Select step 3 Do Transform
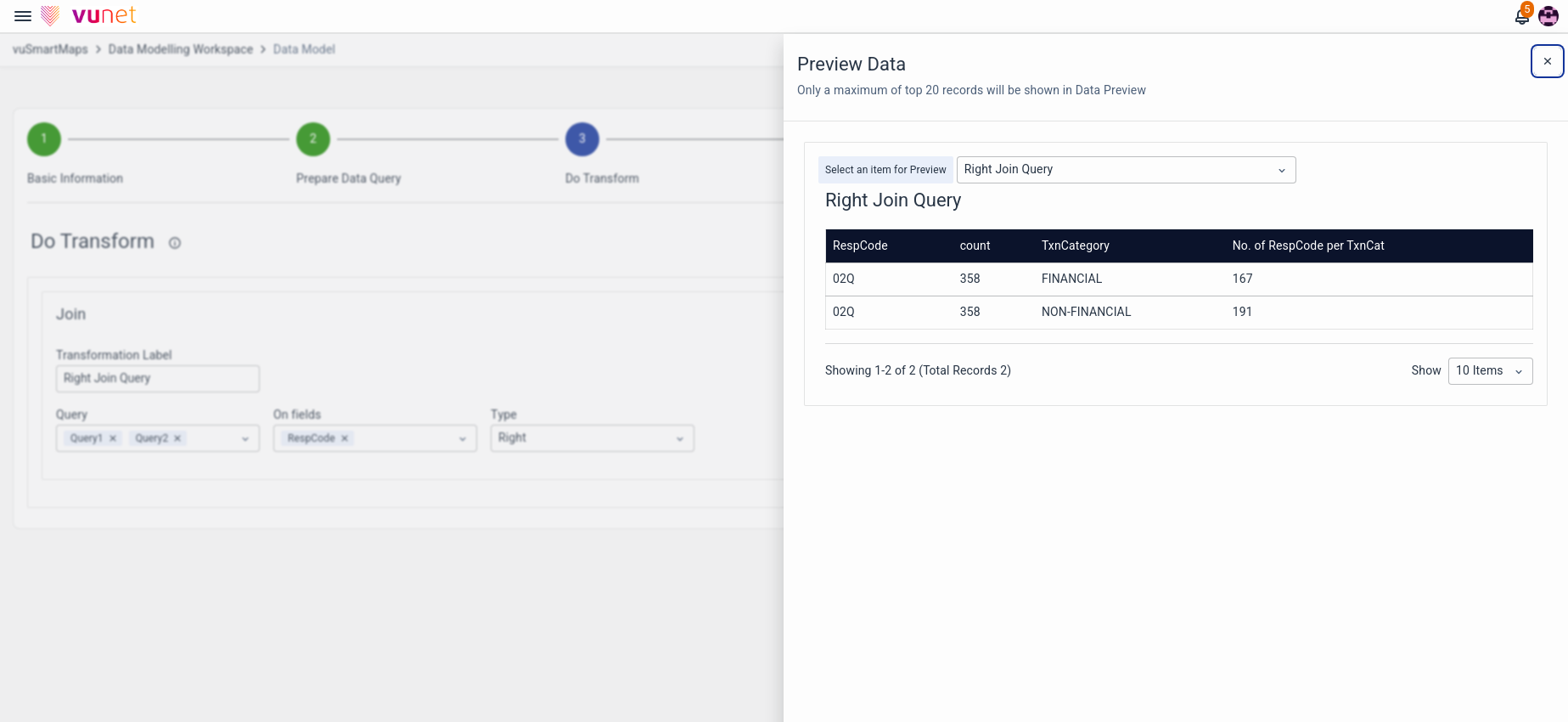 582,139
